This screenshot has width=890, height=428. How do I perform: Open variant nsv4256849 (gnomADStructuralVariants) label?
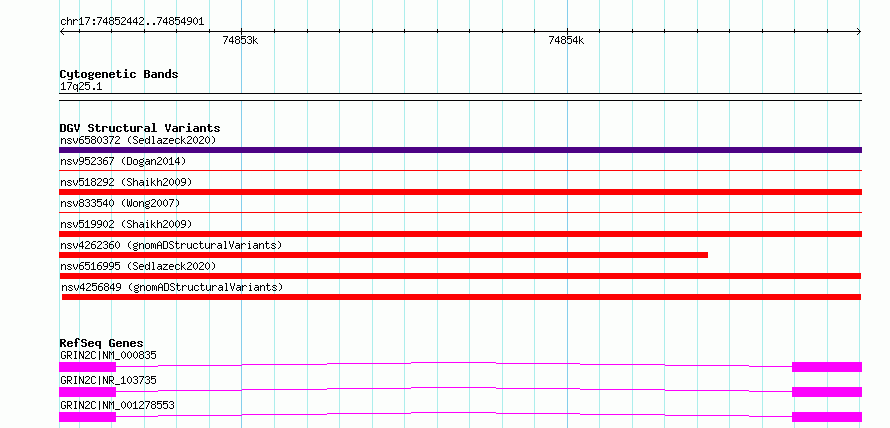[172, 287]
